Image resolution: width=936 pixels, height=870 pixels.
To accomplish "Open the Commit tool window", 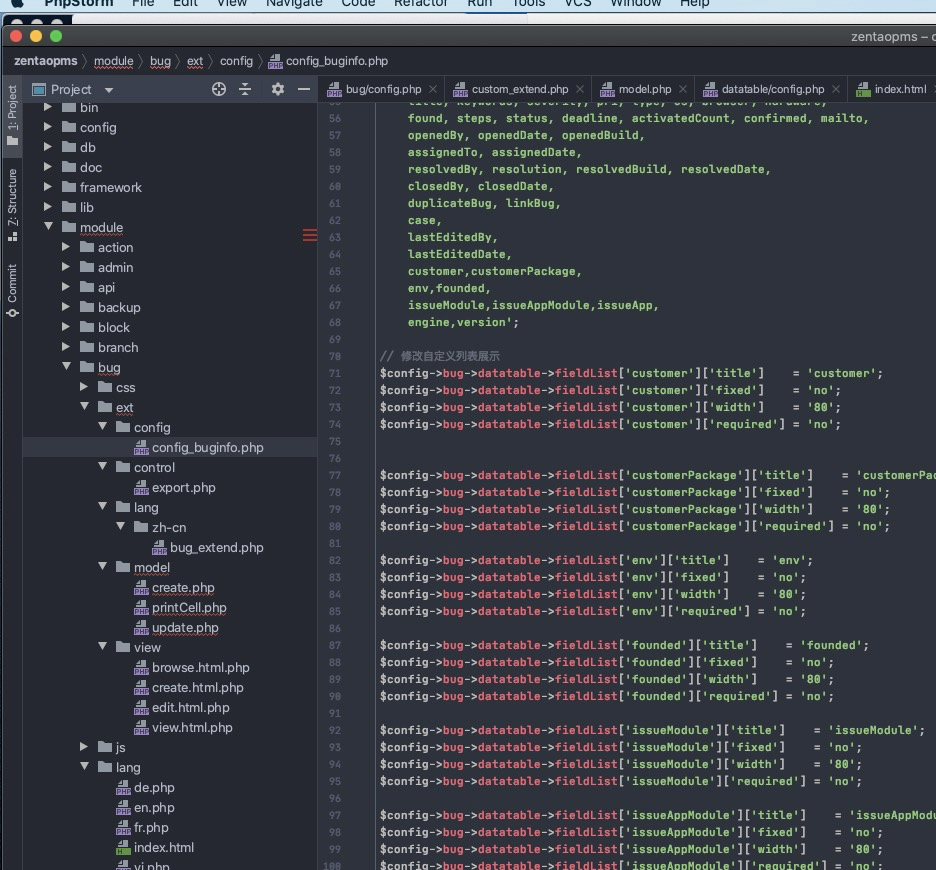I will [x=12, y=290].
